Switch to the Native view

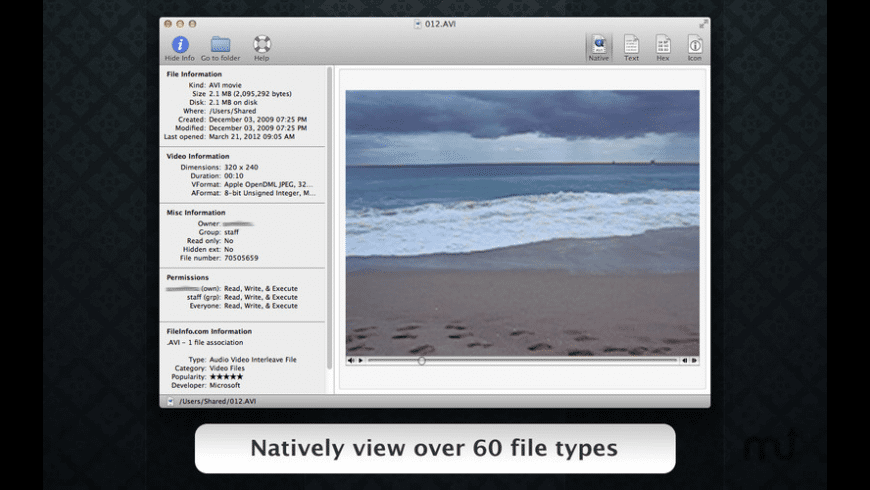click(x=599, y=48)
